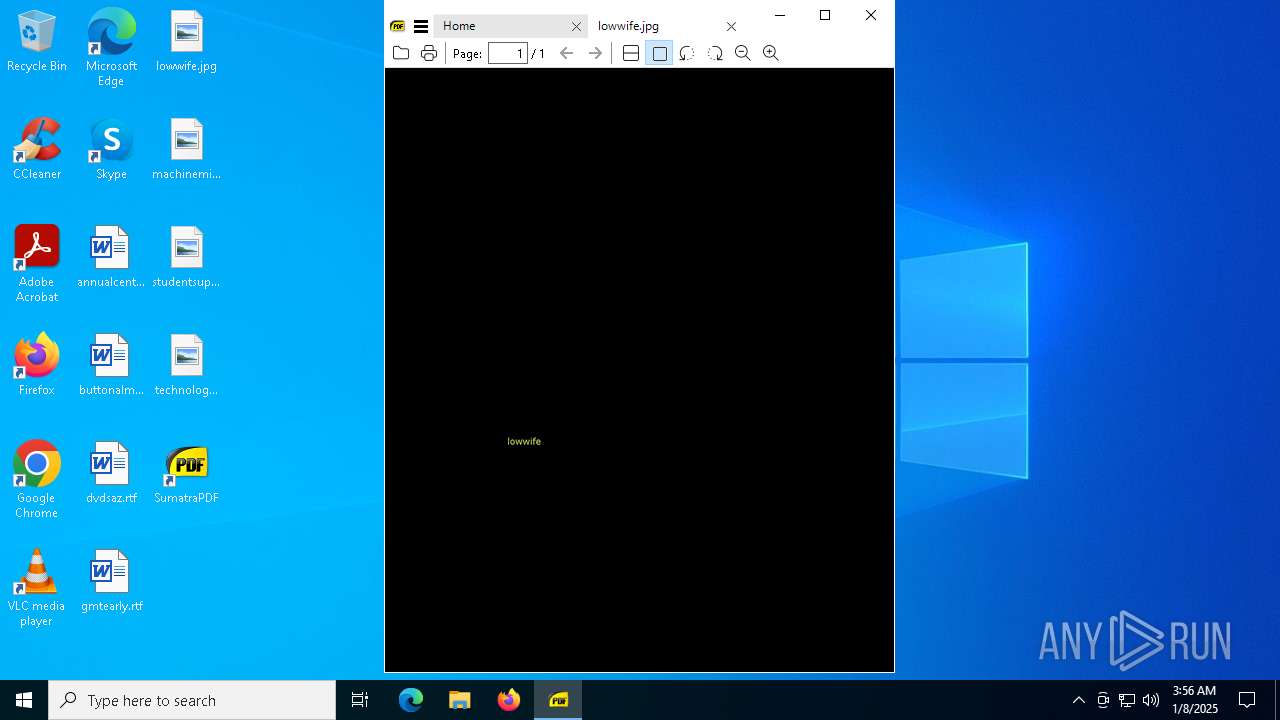Select machinemi... image file on desktop
The width and height of the screenshot is (1280, 720).
(186, 150)
